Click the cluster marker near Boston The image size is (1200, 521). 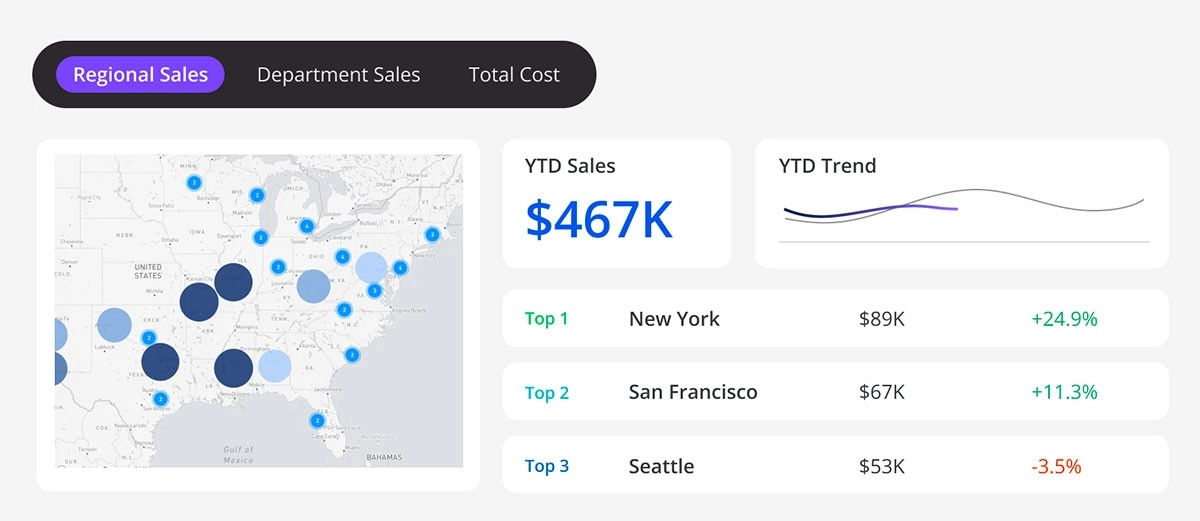pos(432,235)
